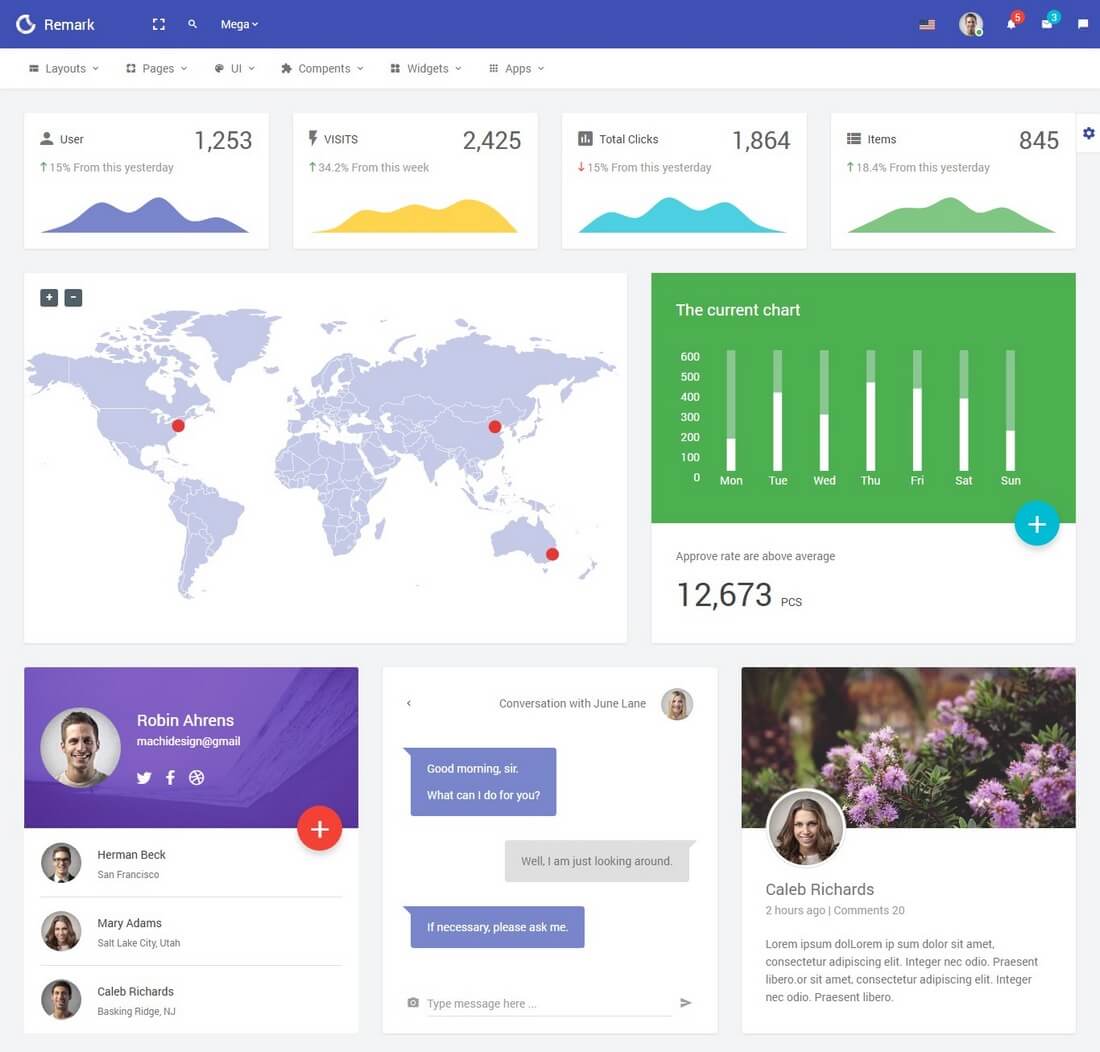Click the fullscreen toggle icon in header
The width and height of the screenshot is (1100, 1052).
coord(159,25)
